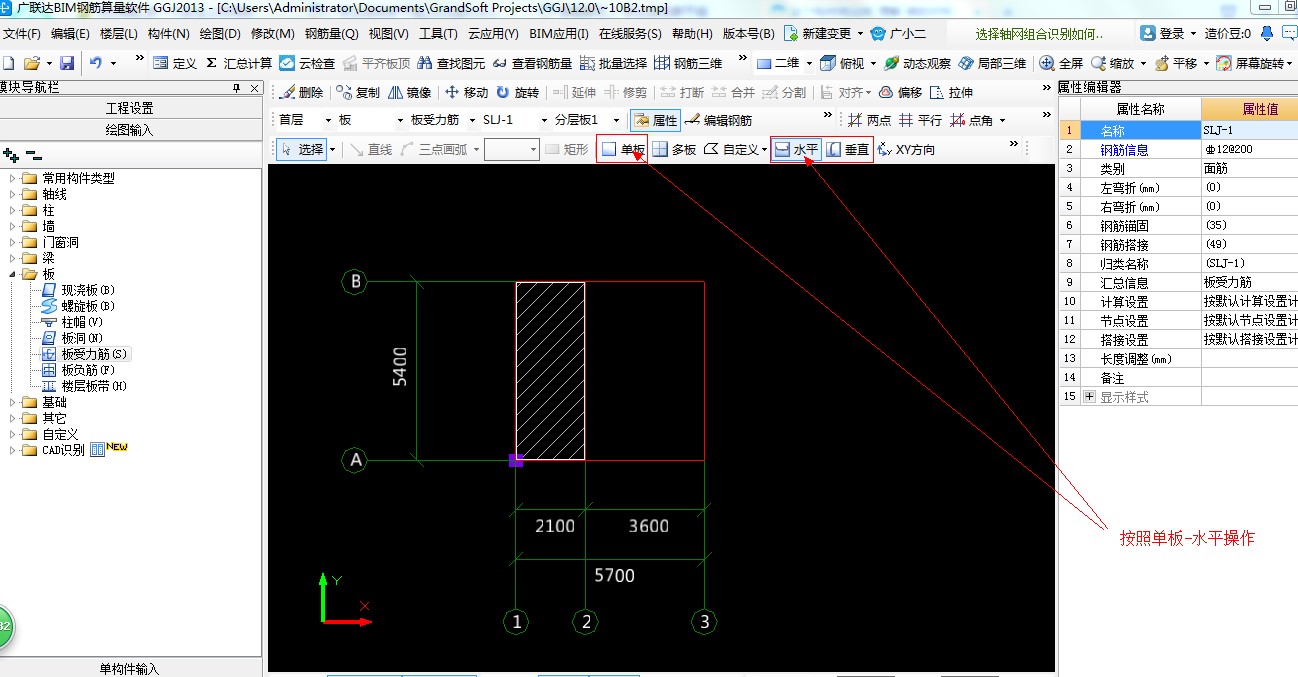Open the 钢筋量(Q) menu
Image resolution: width=1298 pixels, height=677 pixels.
point(331,34)
